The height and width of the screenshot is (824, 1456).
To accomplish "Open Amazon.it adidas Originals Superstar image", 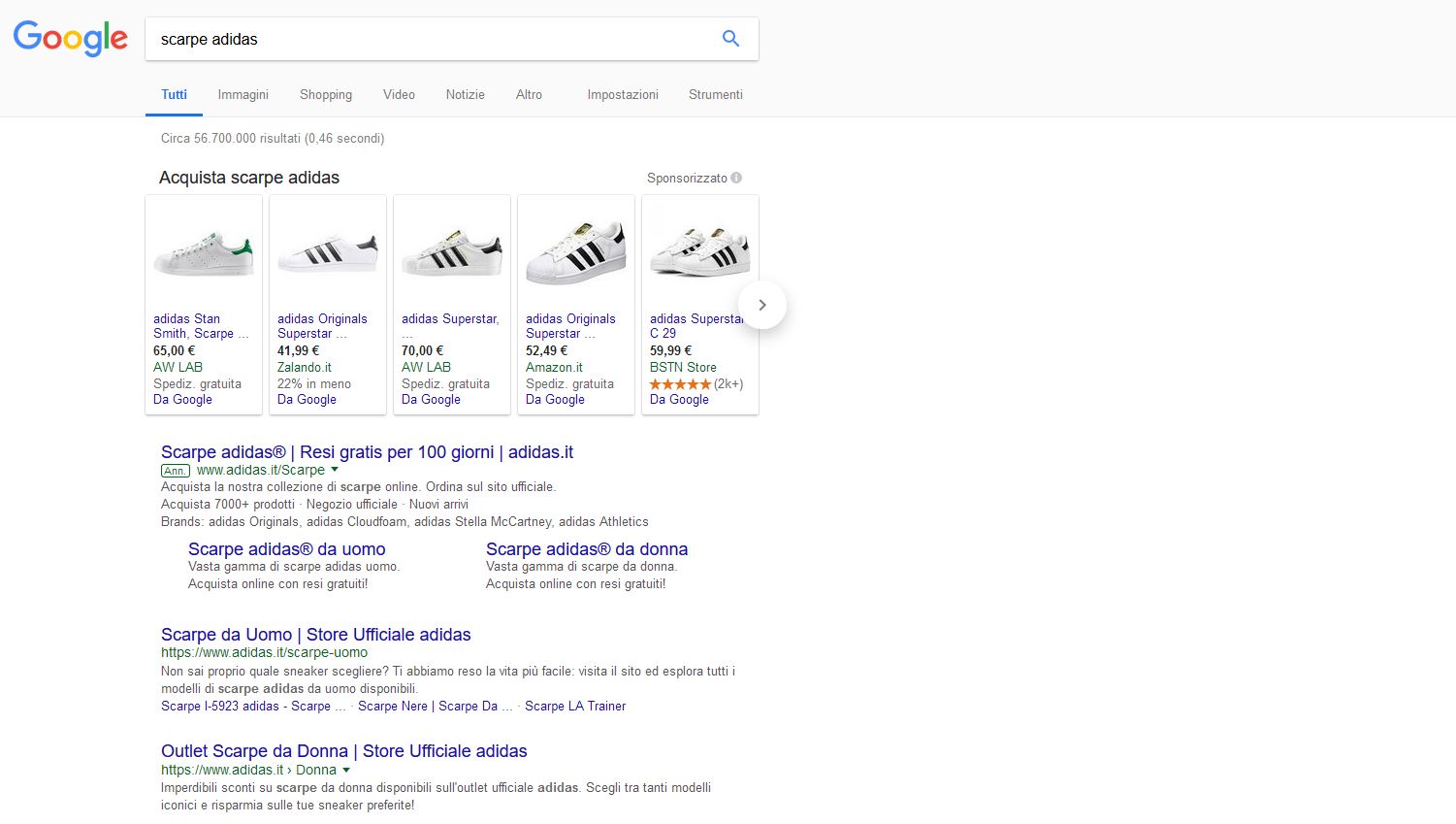I will [576, 252].
